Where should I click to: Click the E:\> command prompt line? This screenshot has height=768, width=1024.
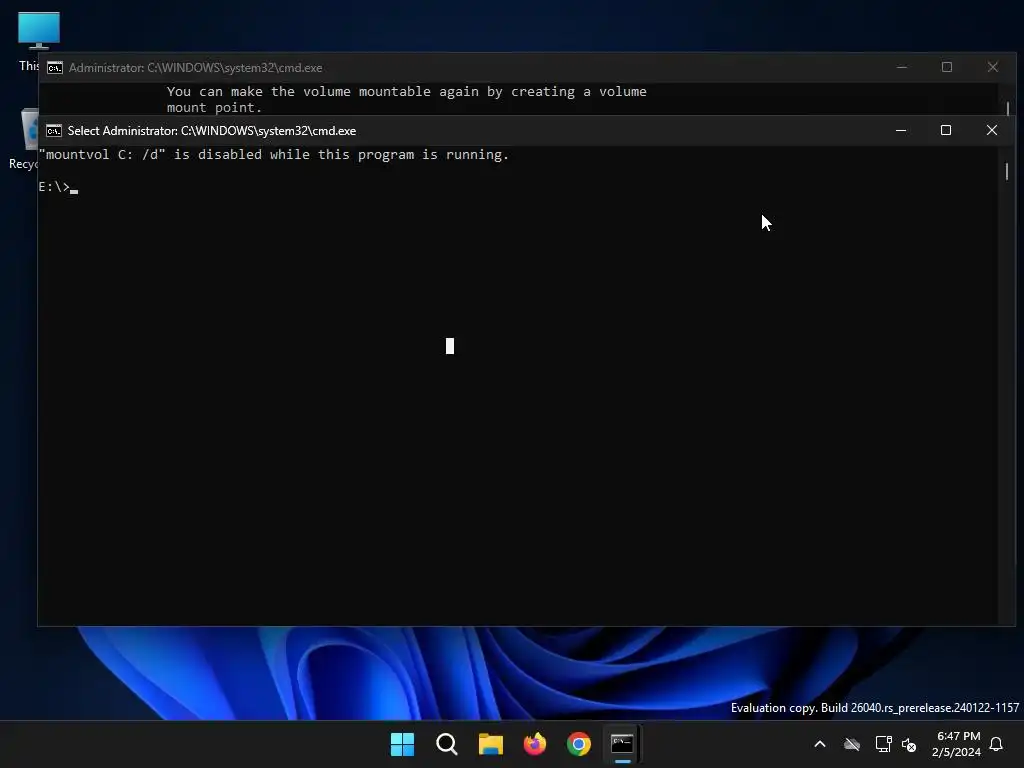click(x=58, y=187)
